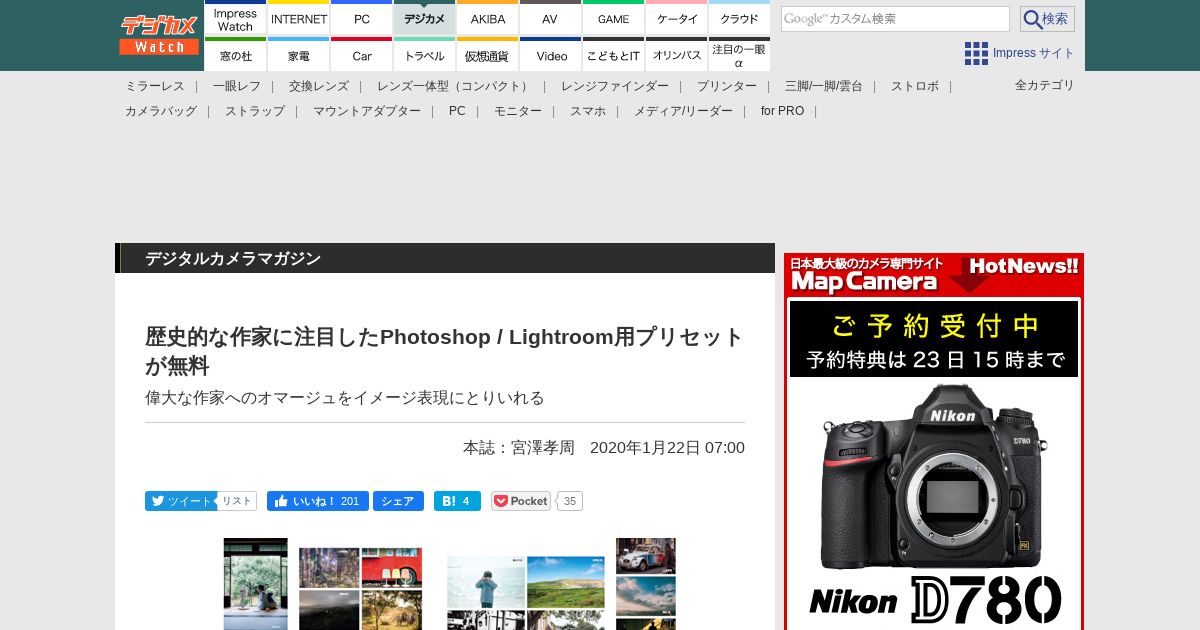Open the 仮想通貨 tab
Image resolution: width=1200 pixels, height=630 pixels.
[x=488, y=55]
